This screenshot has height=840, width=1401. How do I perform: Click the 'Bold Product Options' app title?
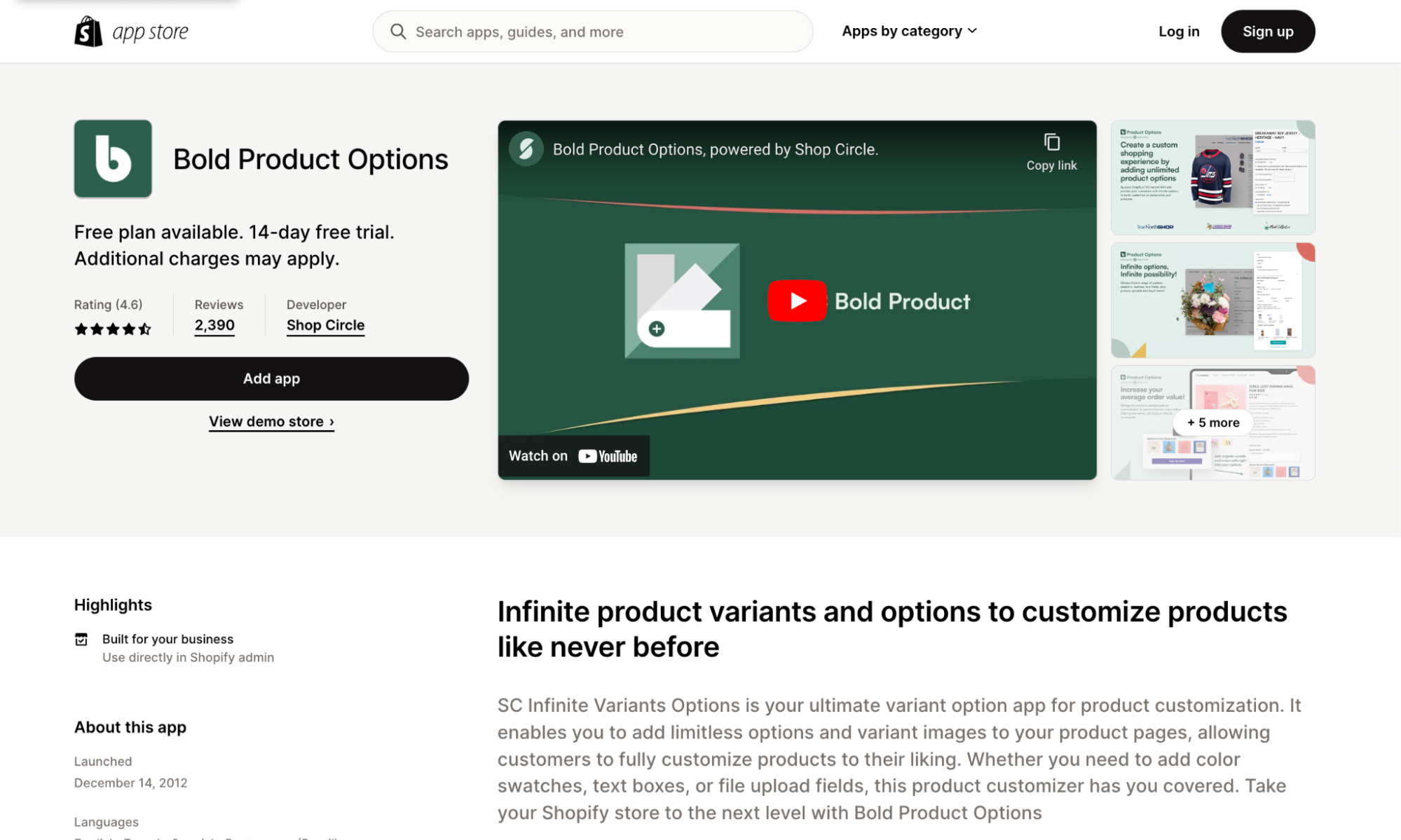pos(310,159)
